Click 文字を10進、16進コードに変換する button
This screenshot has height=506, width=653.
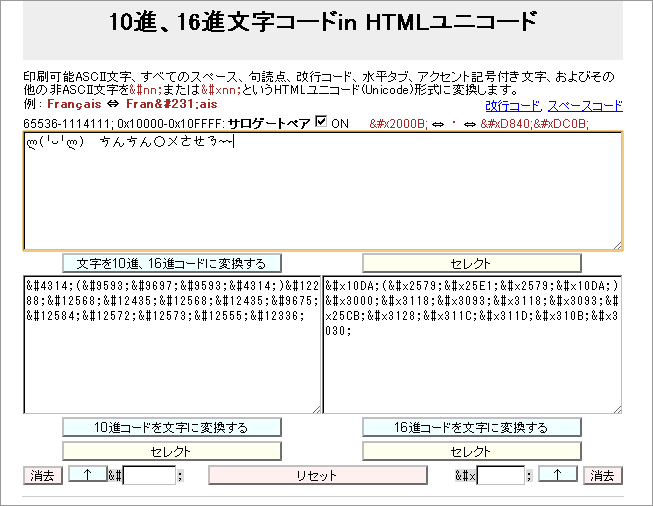click(x=172, y=264)
